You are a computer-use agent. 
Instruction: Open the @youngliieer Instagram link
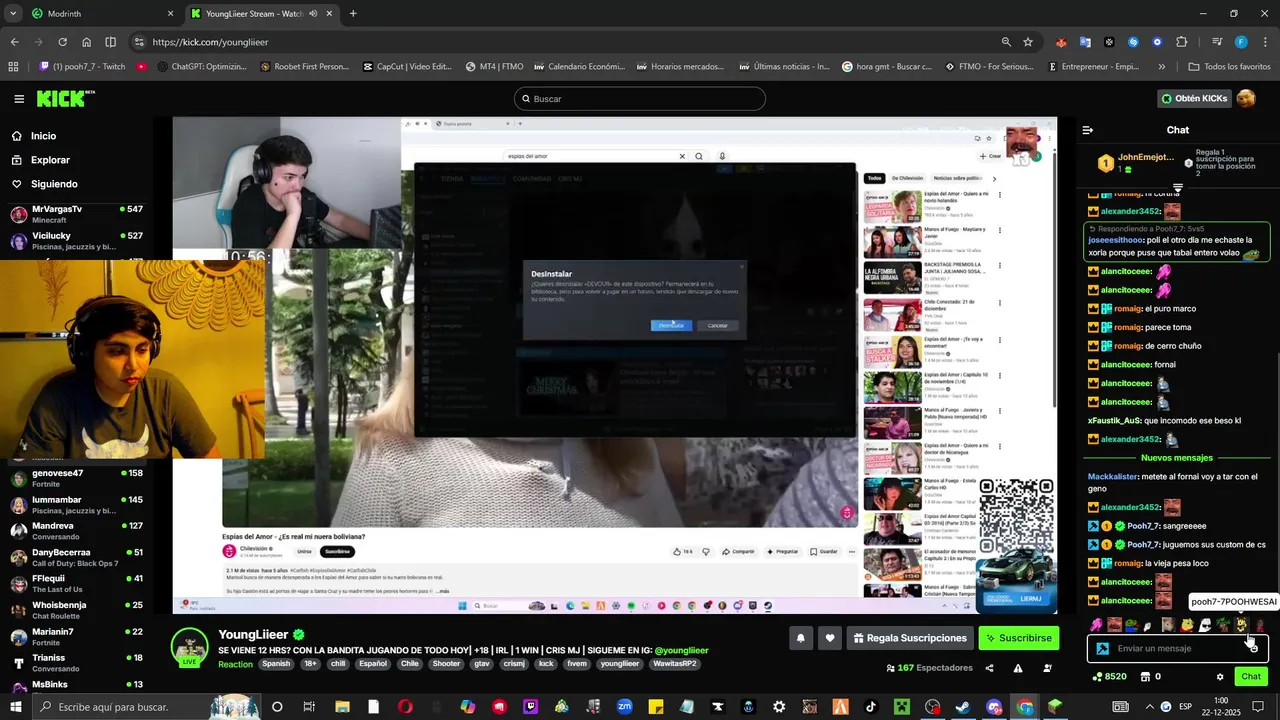[681, 650]
